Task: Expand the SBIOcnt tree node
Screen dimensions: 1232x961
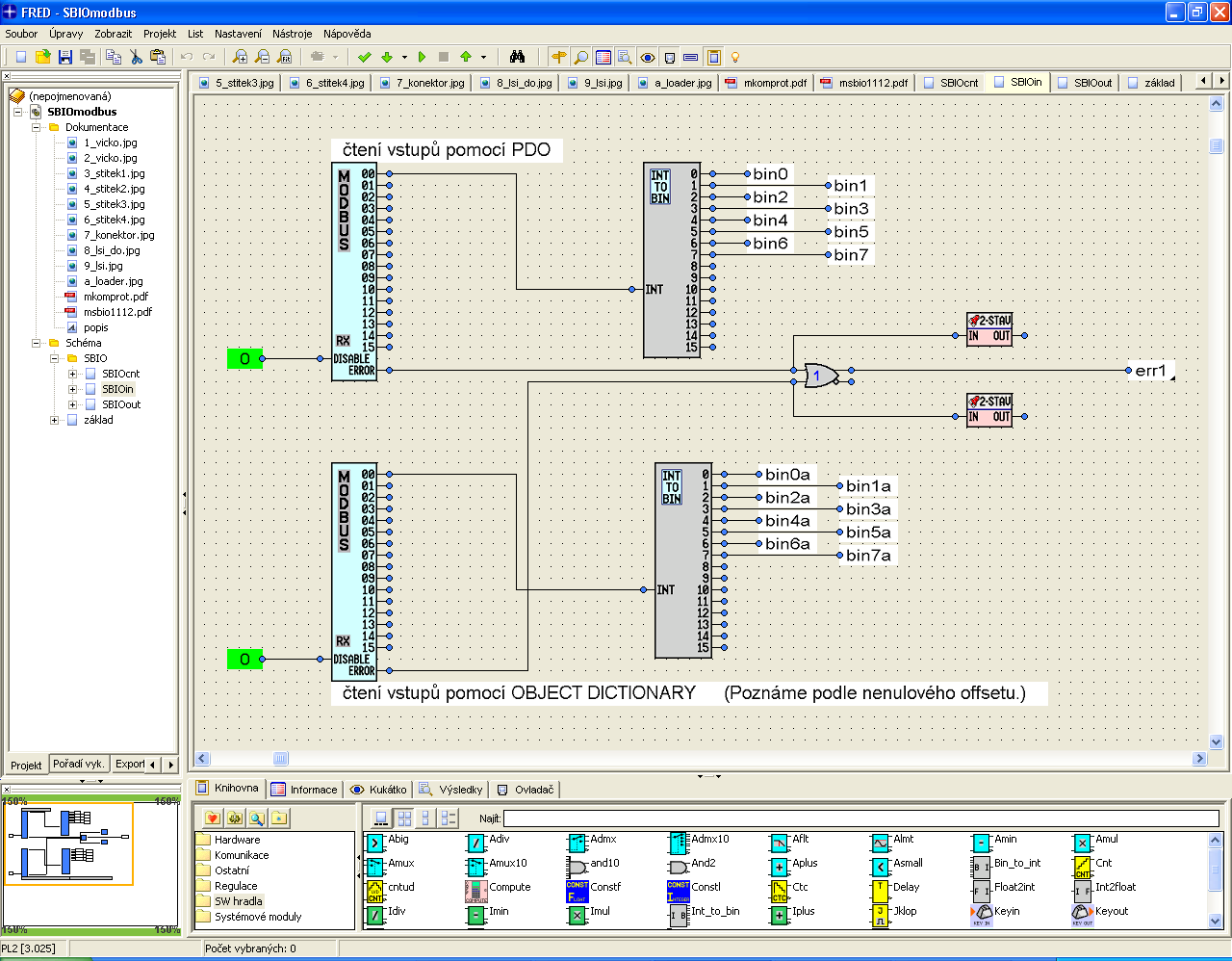Action: tap(72, 374)
